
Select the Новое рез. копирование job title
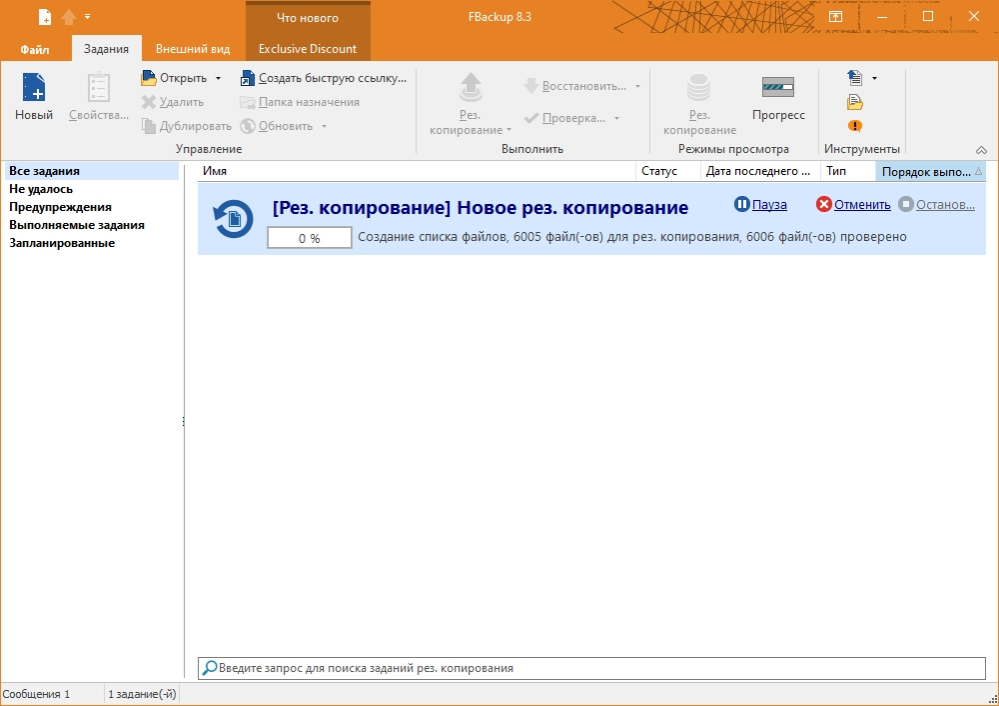pyautogui.click(x=480, y=208)
